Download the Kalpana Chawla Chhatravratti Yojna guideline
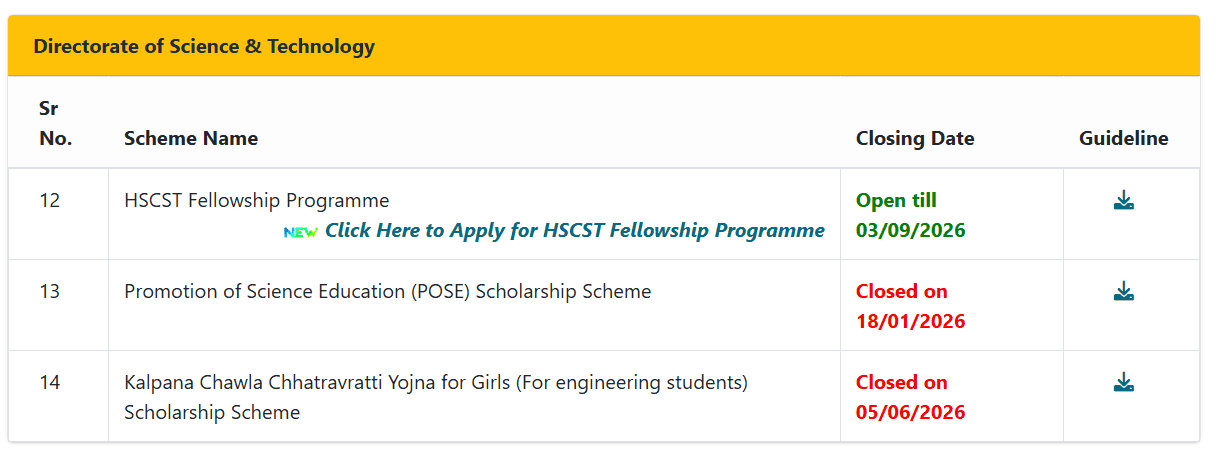 1124,383
